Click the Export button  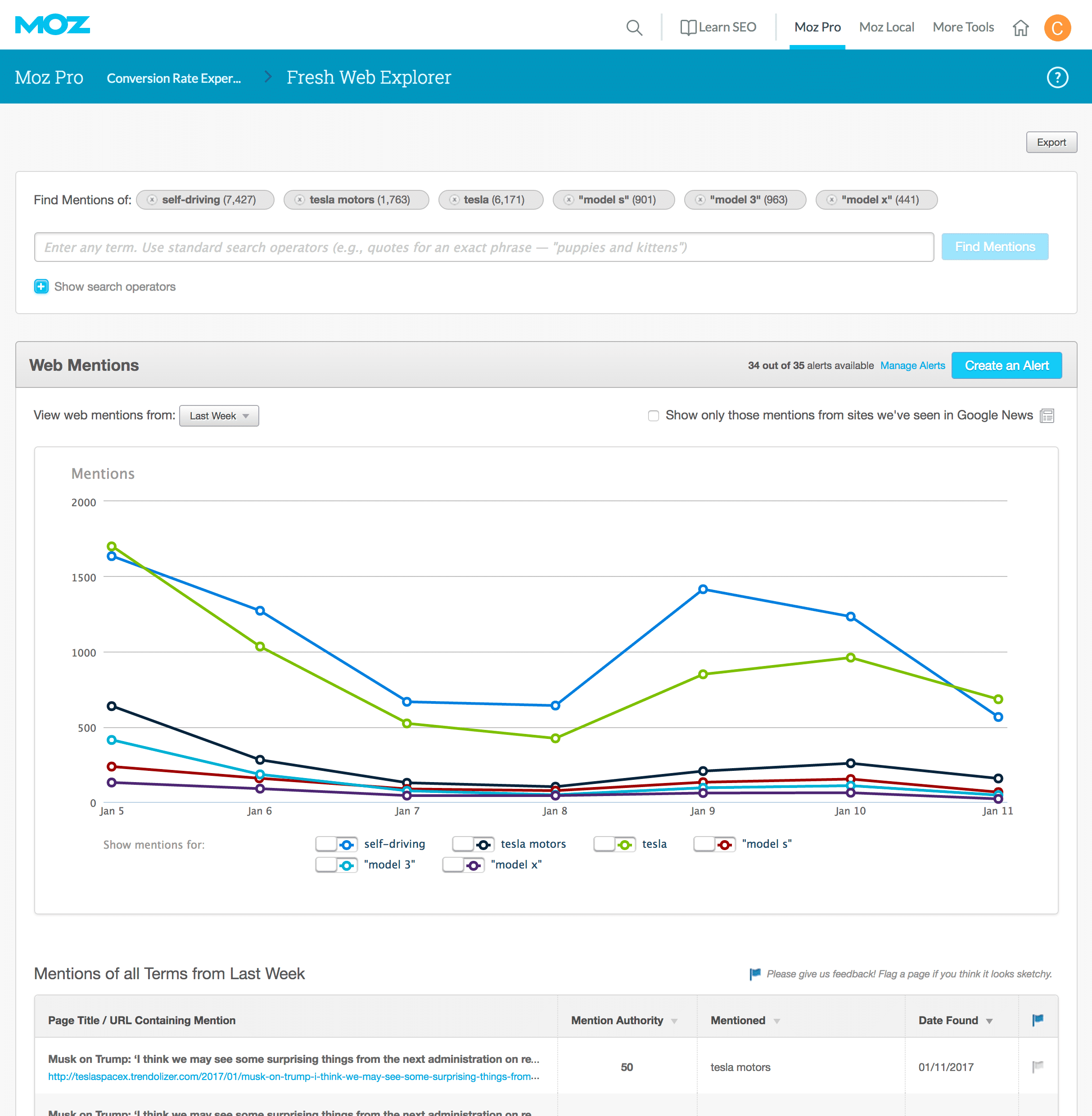click(1051, 142)
